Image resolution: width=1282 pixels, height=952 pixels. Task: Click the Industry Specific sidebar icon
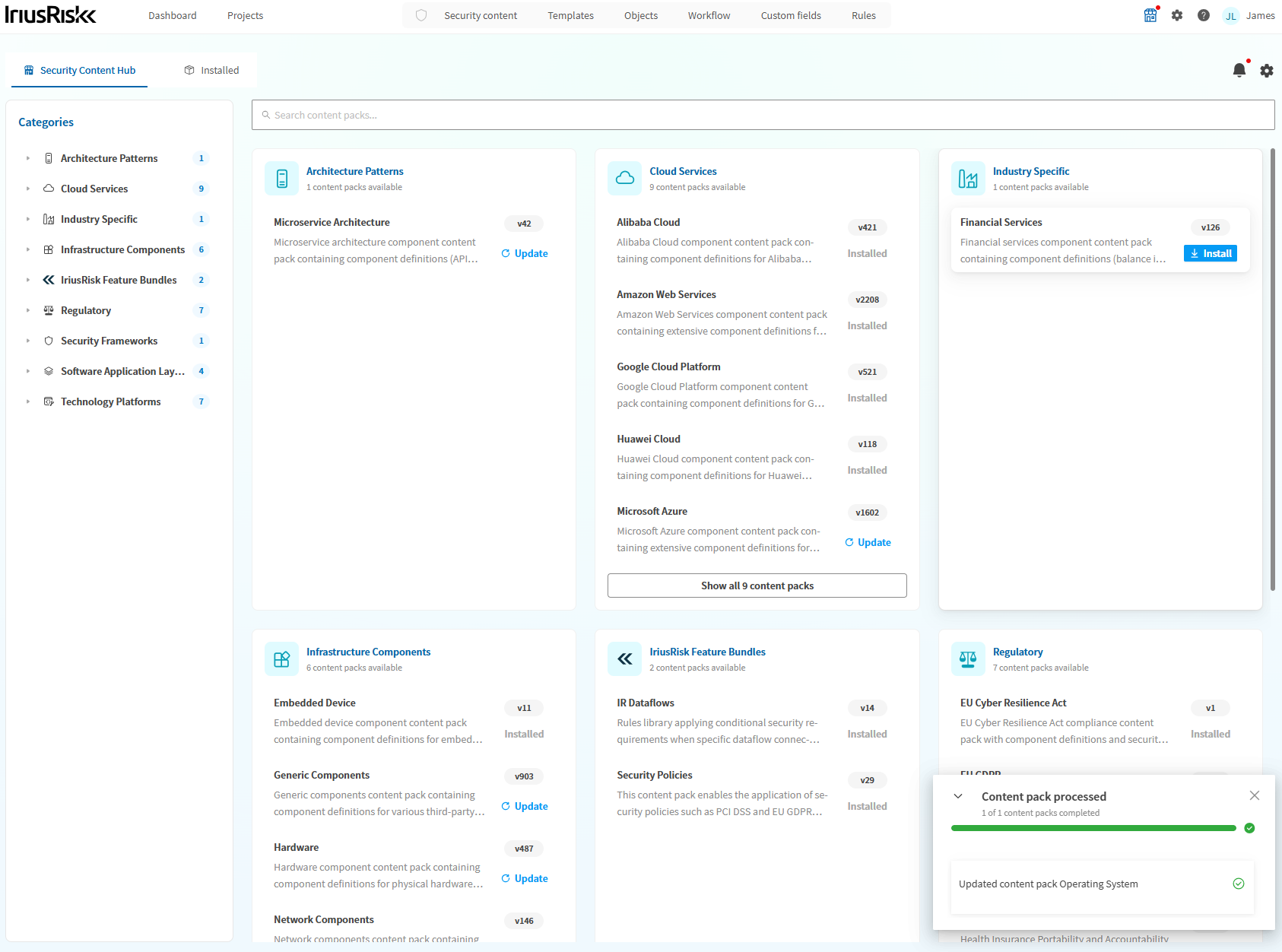pyautogui.click(x=49, y=219)
